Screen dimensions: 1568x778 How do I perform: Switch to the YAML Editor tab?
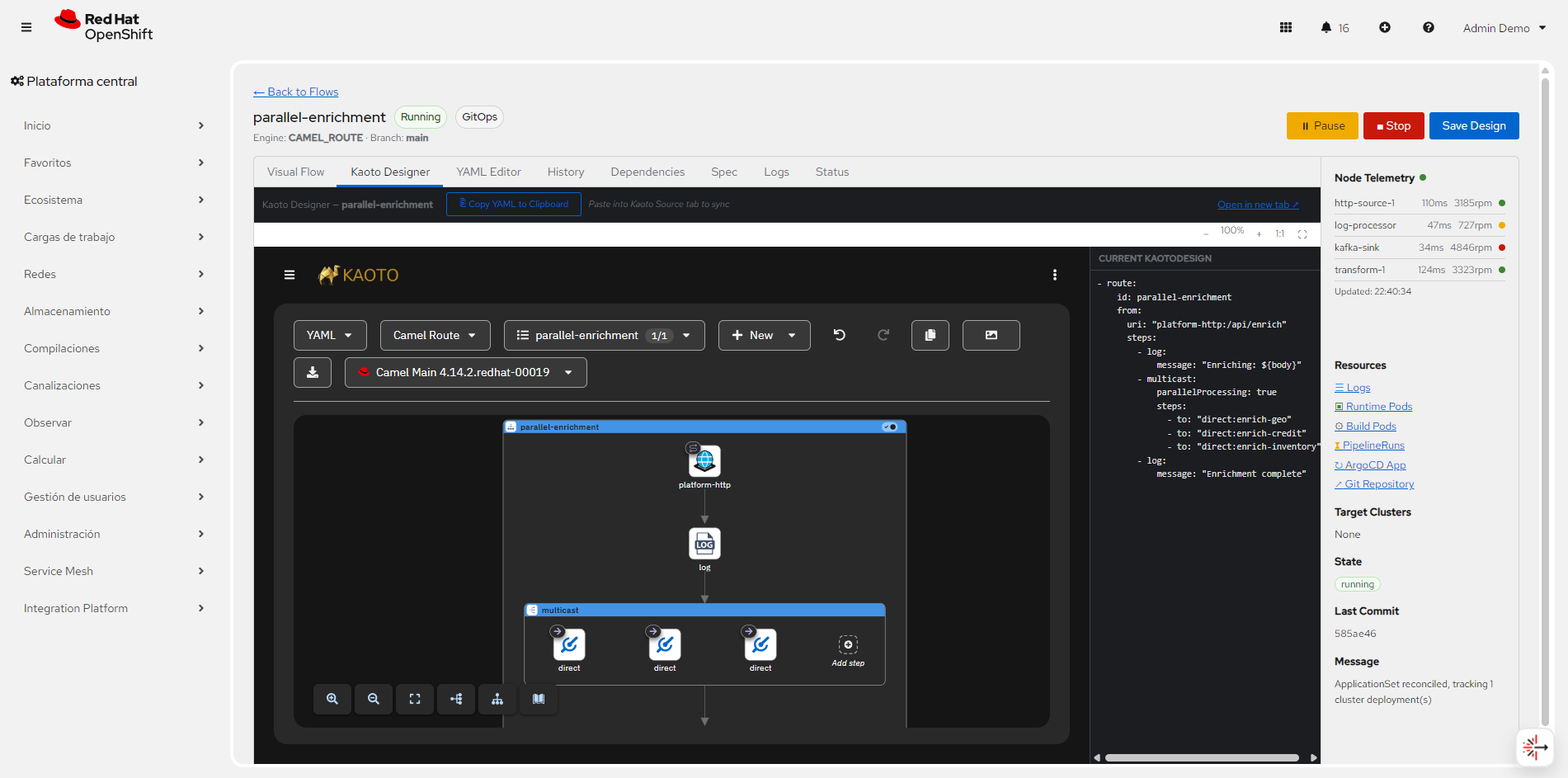488,172
